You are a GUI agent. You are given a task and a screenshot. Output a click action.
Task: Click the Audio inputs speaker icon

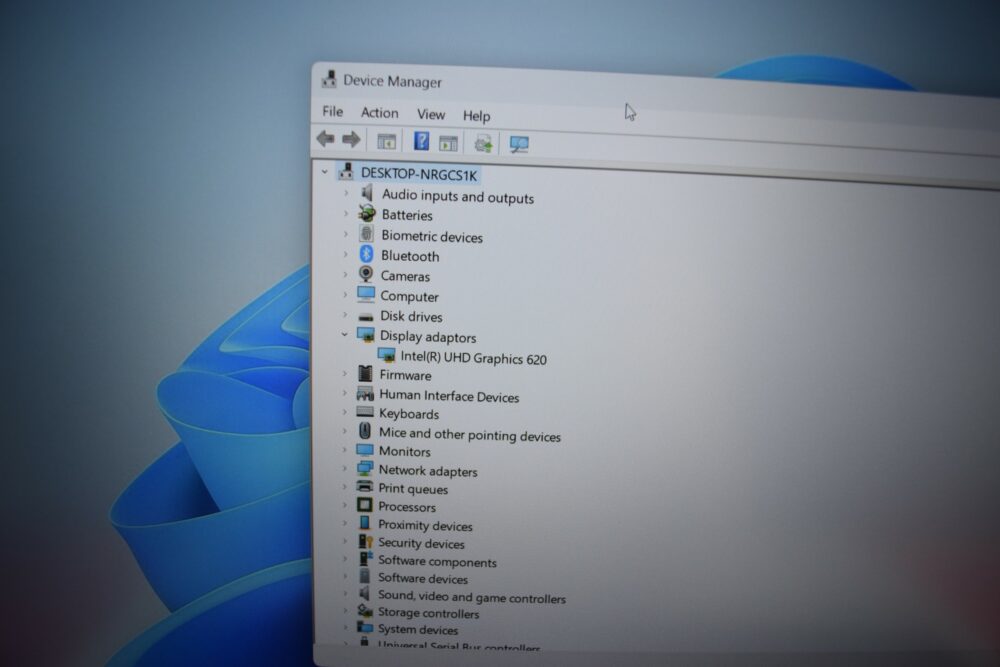tap(367, 193)
